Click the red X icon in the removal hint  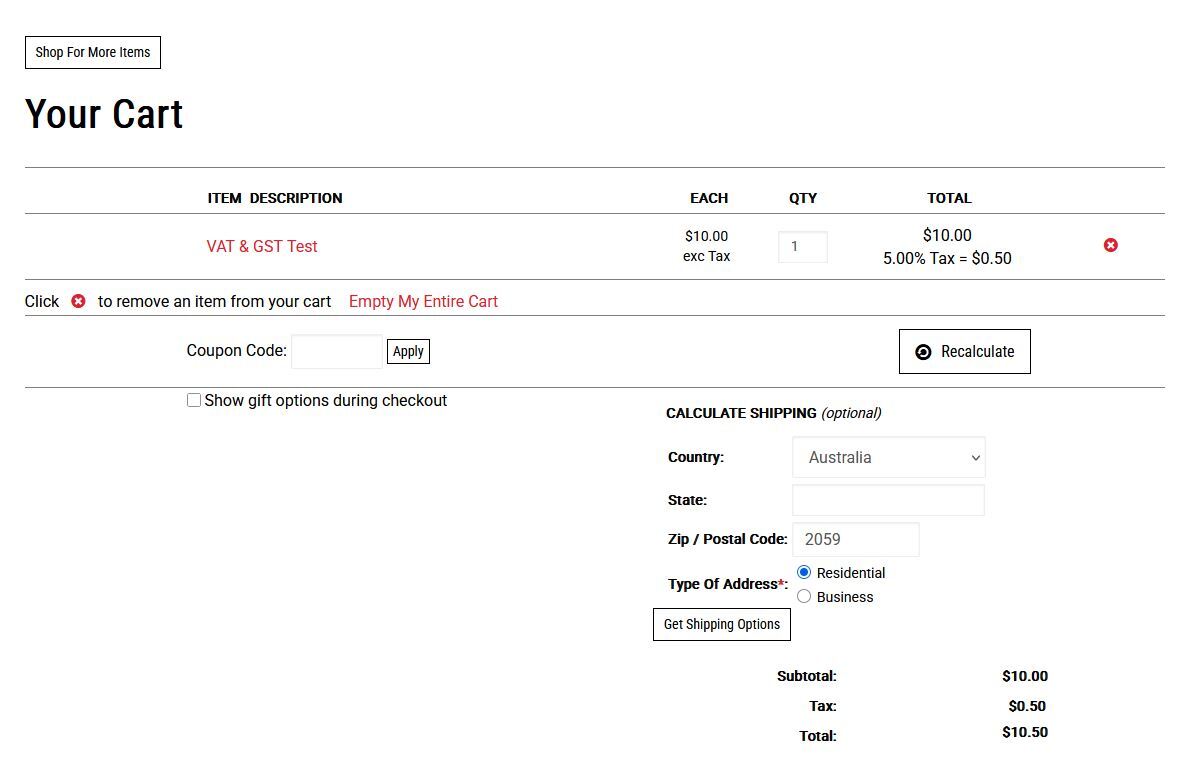tap(78, 301)
